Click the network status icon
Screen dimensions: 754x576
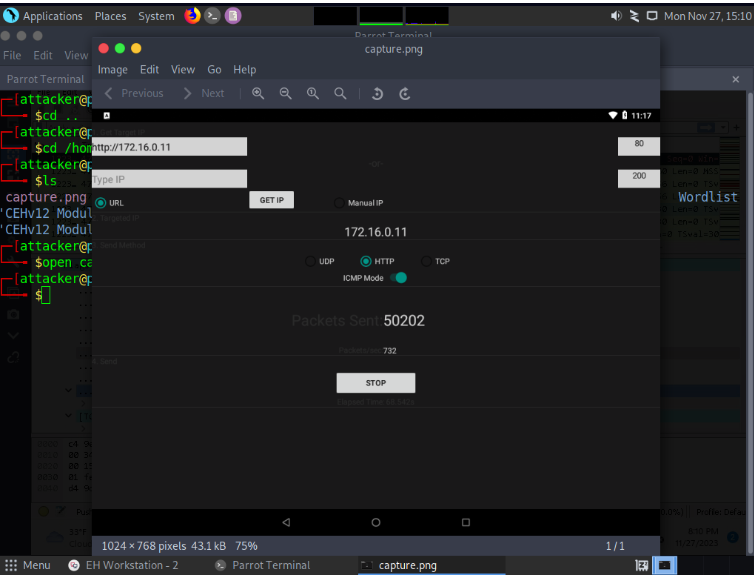(634, 16)
